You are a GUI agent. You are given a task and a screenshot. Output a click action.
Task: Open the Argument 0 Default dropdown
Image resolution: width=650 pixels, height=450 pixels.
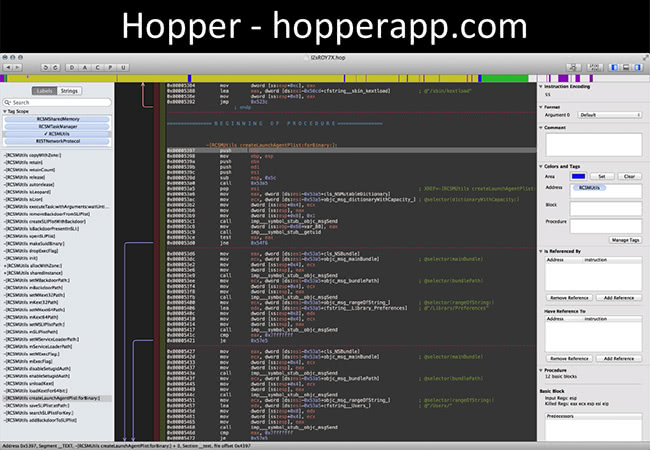click(x=609, y=115)
